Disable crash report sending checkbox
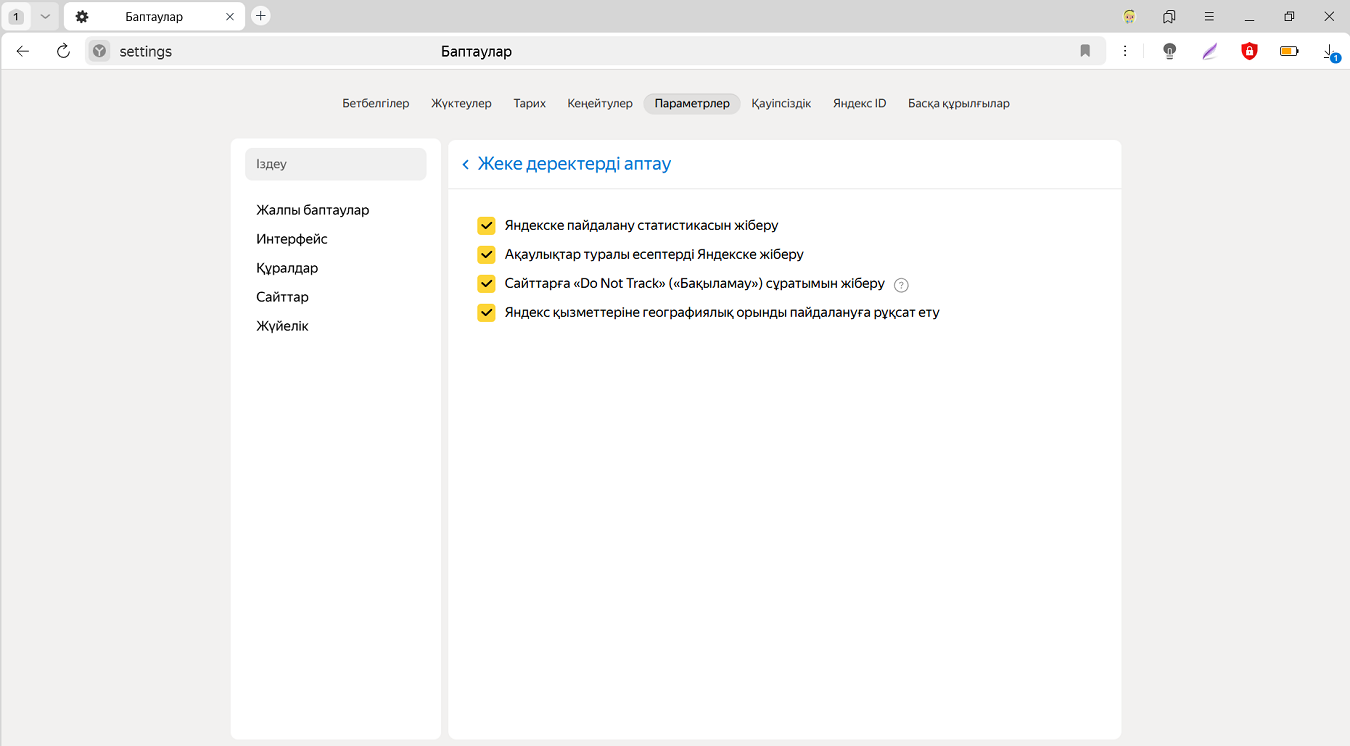Viewport: 1350px width, 746px height. (x=487, y=255)
